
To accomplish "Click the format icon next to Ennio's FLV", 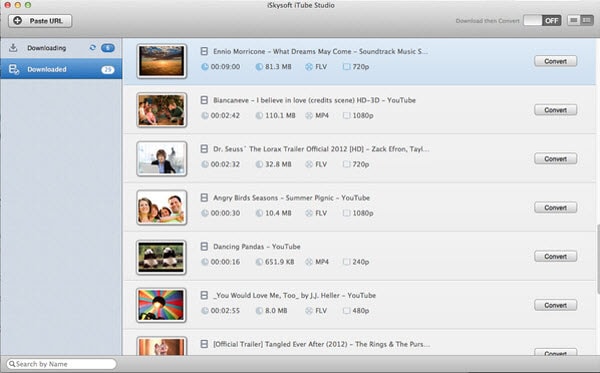I will tap(309, 67).
